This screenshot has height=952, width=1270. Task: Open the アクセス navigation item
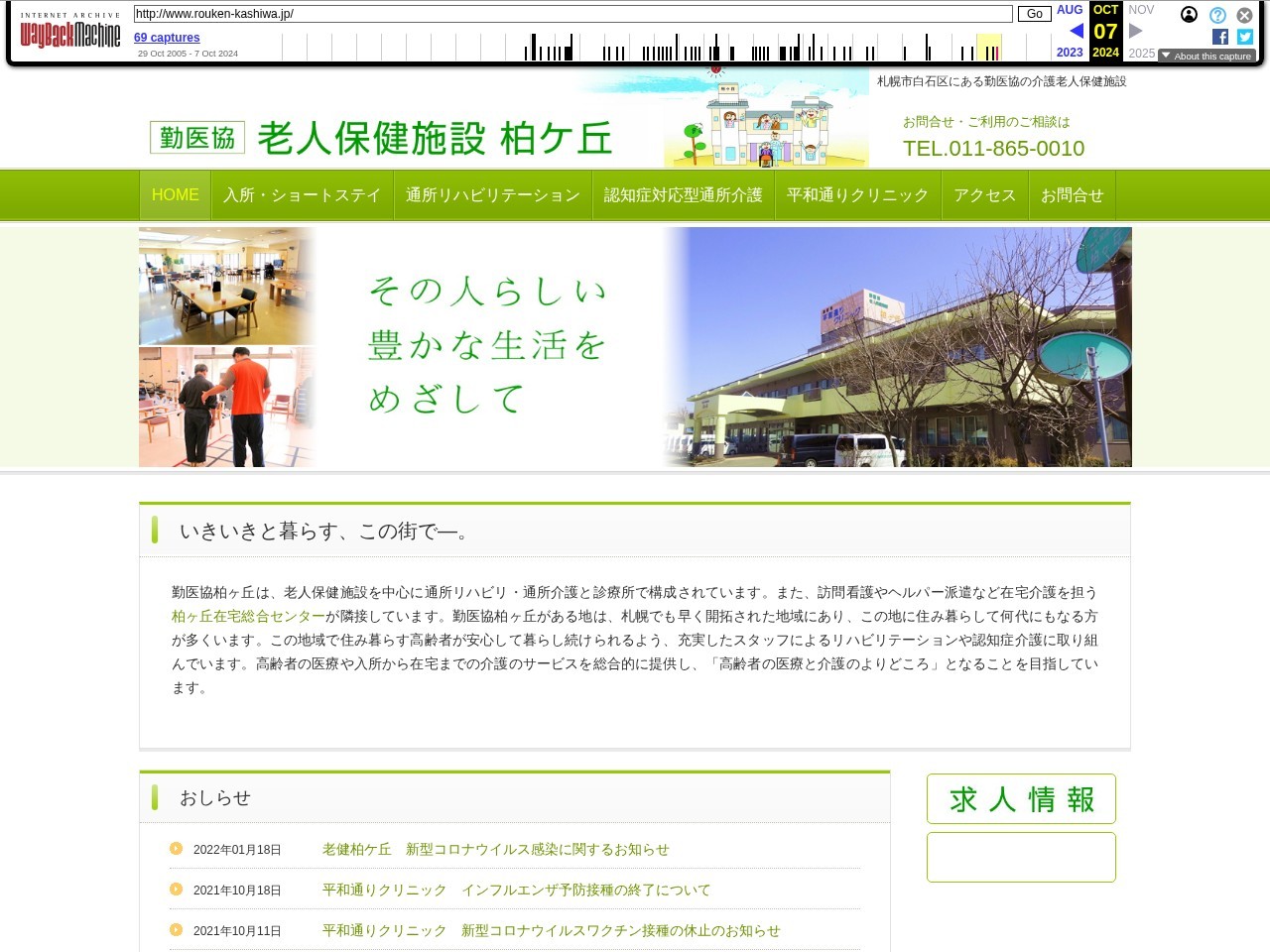coord(984,195)
